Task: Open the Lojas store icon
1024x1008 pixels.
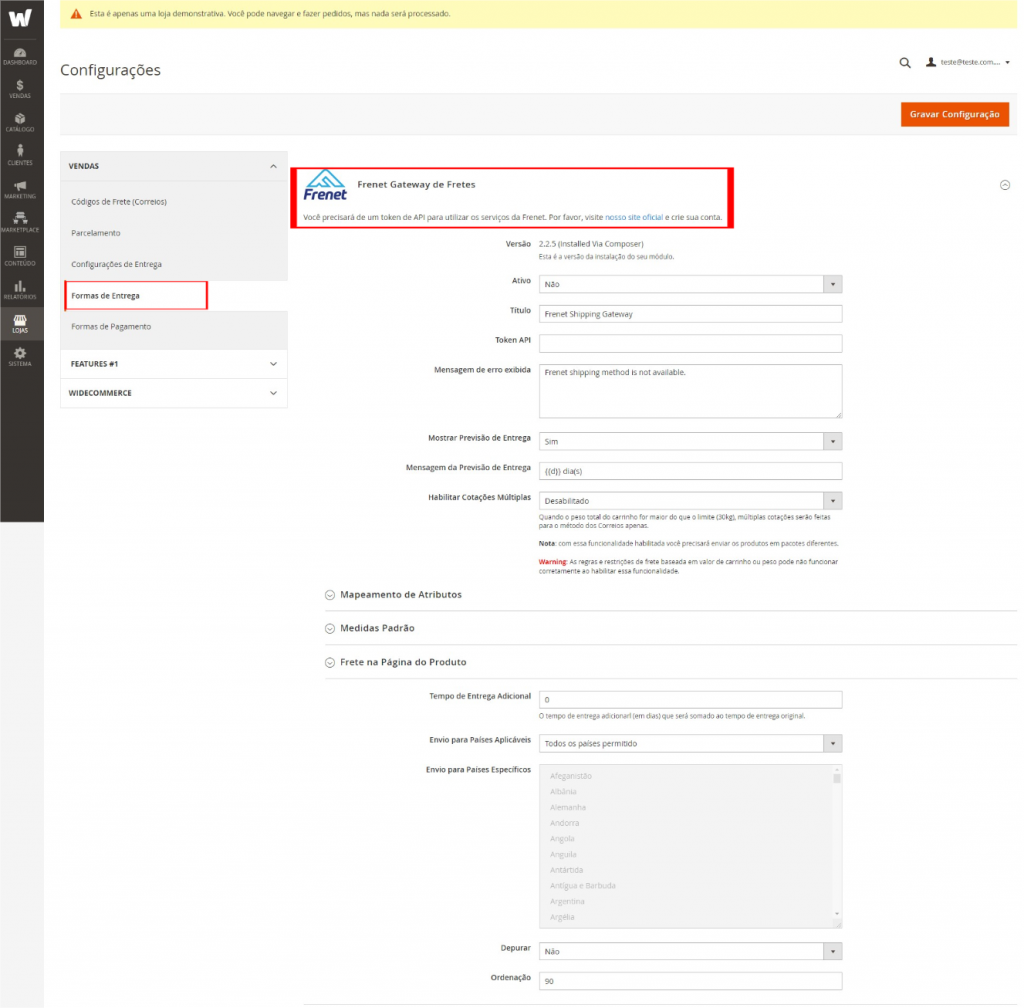Action: [x=20, y=324]
